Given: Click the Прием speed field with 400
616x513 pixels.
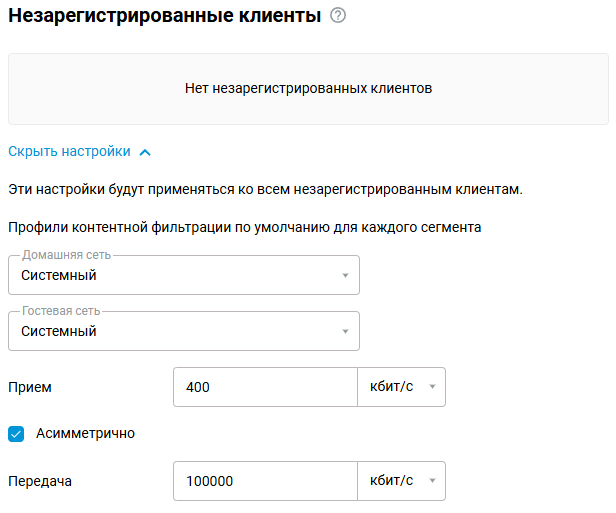Looking at the screenshot, I should 264,387.
